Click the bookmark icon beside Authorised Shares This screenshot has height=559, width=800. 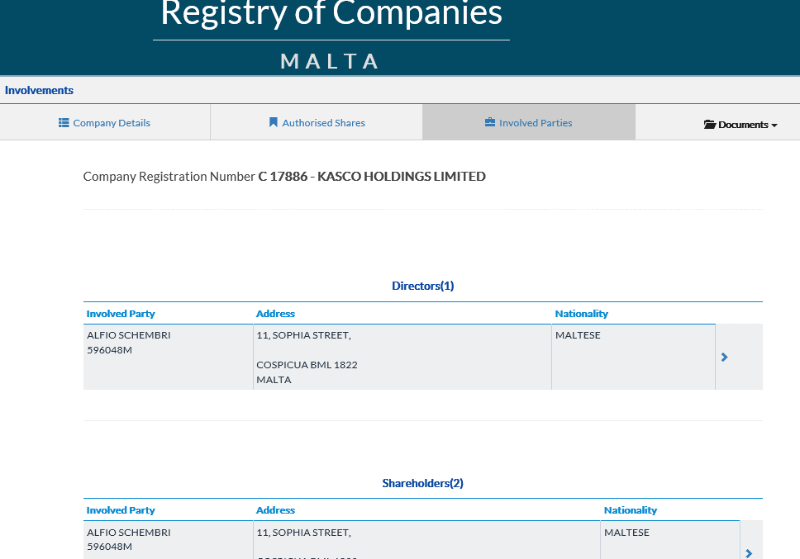point(273,122)
